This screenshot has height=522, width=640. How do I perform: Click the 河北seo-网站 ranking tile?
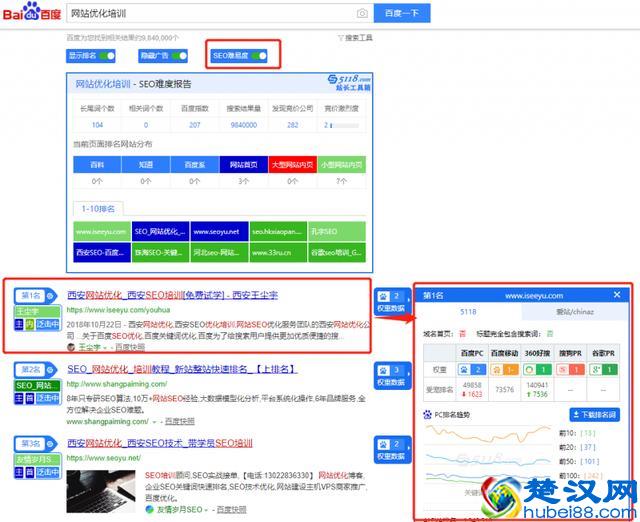pyautogui.click(x=219, y=252)
